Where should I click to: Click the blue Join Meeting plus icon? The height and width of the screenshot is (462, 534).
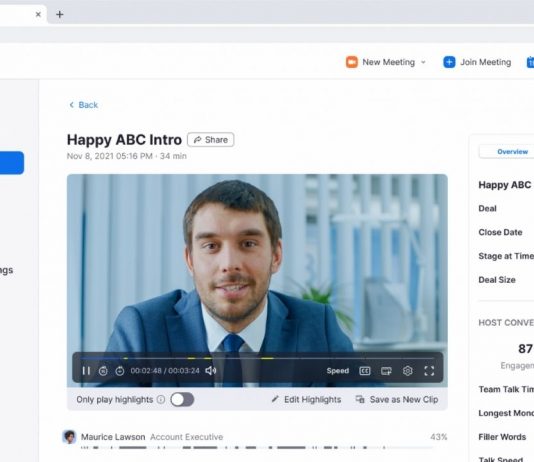(x=449, y=62)
